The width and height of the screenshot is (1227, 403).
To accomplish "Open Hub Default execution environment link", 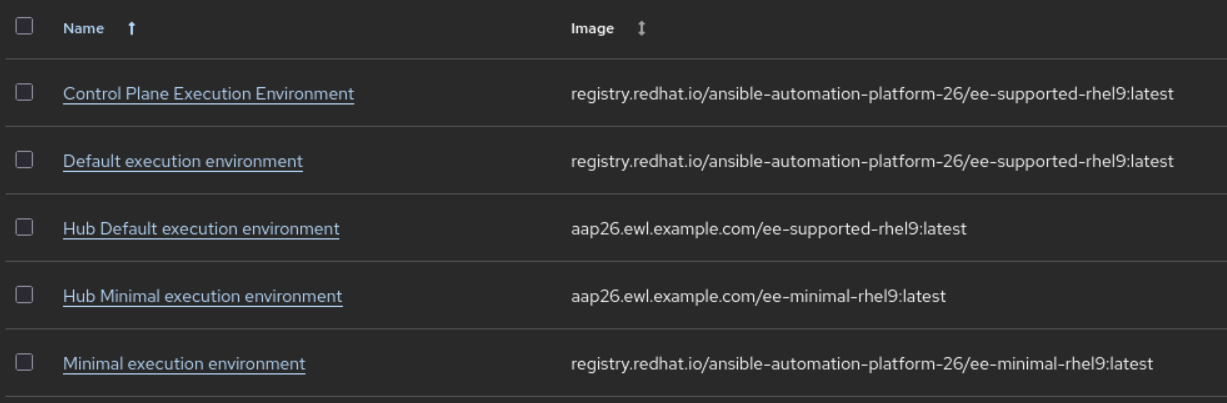I will point(201,229).
